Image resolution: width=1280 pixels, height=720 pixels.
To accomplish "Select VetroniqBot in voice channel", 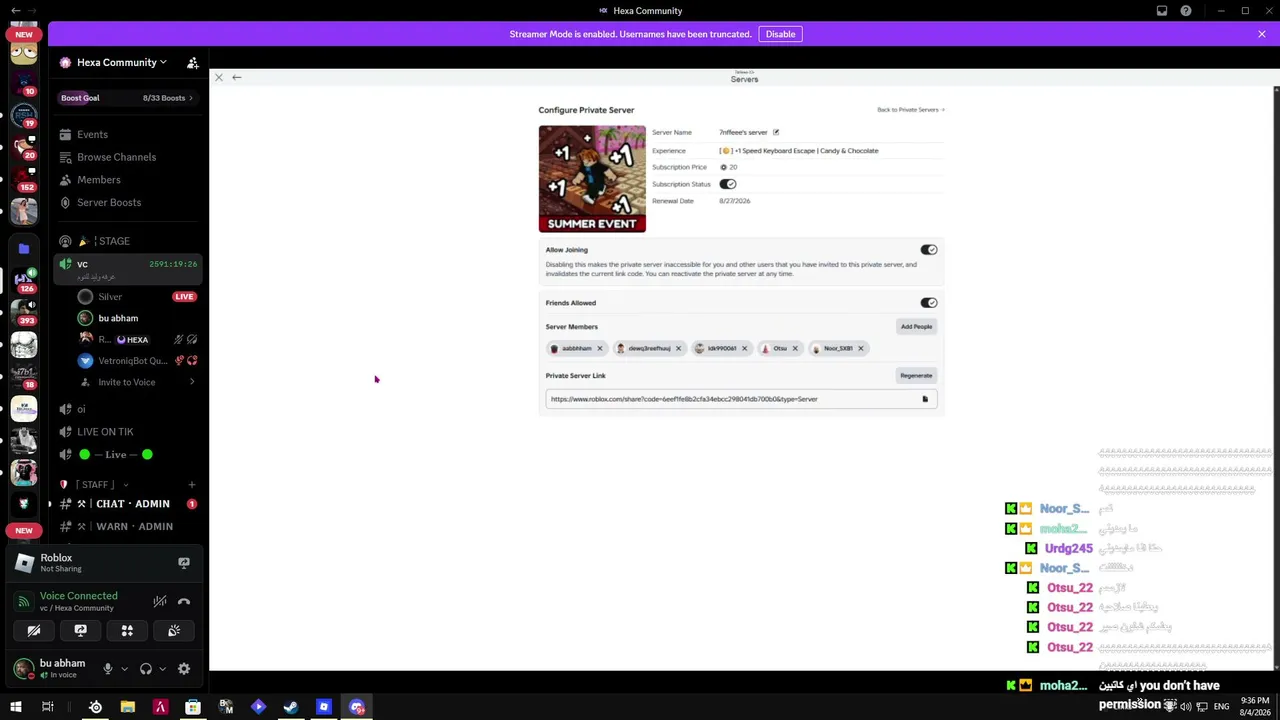I will (137, 361).
